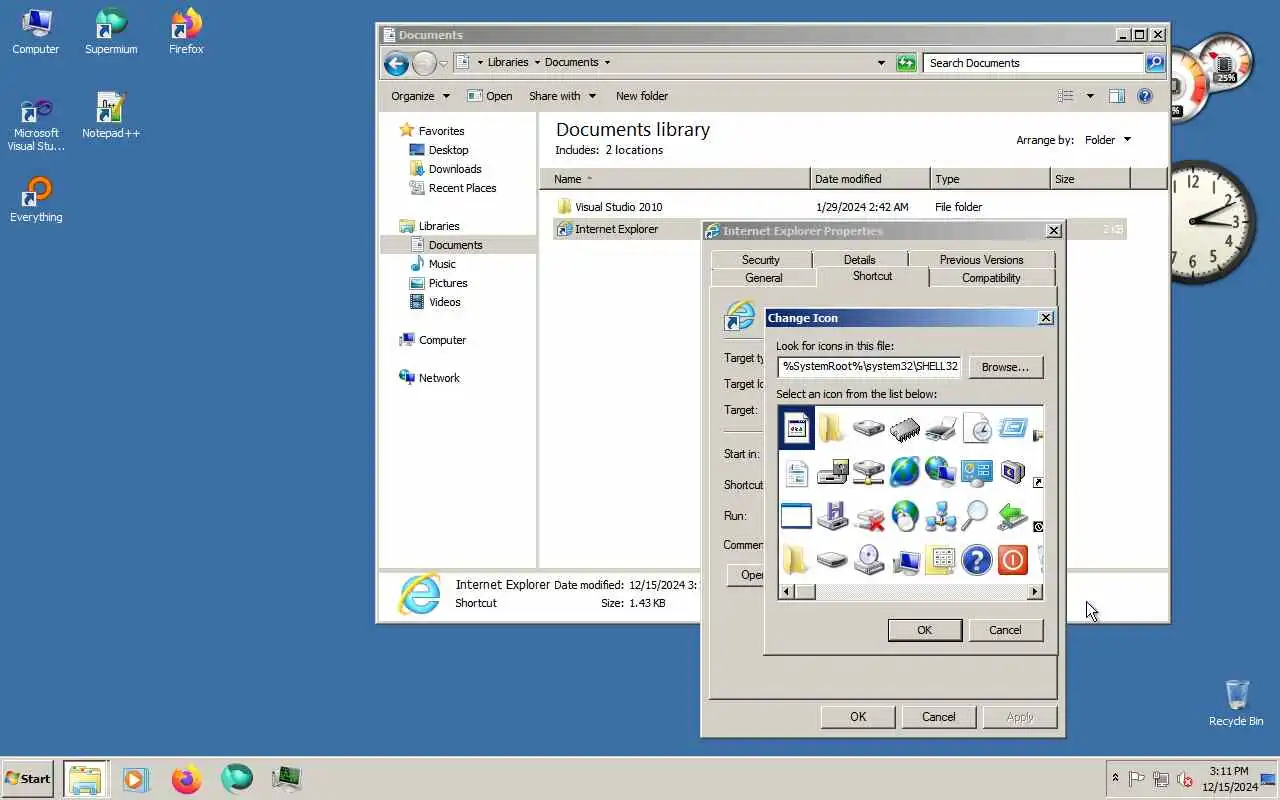This screenshot has width=1280, height=800.
Task: Open the Compatibility tab
Action: 991,278
